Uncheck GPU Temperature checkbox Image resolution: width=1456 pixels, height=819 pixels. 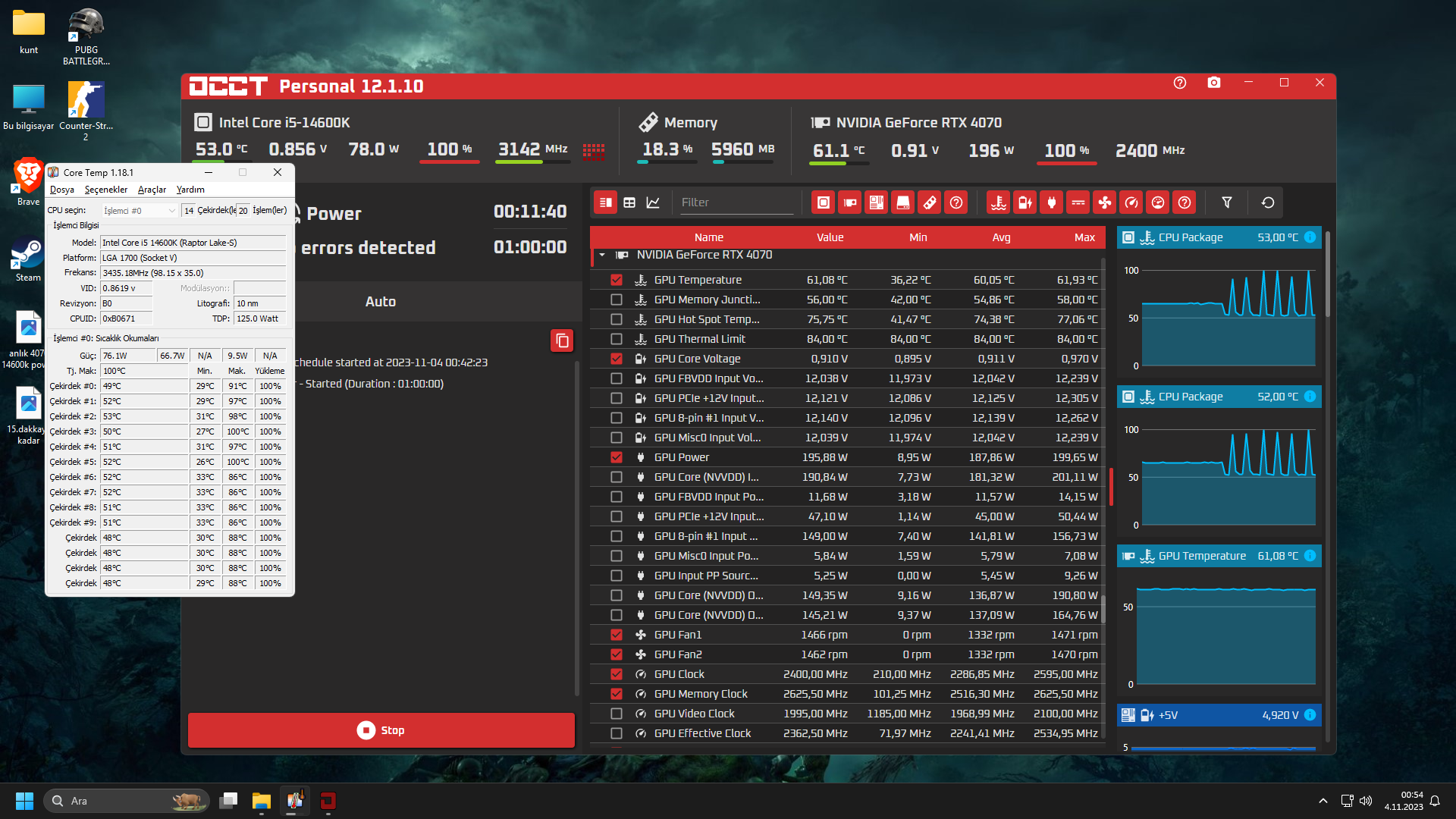pos(617,280)
